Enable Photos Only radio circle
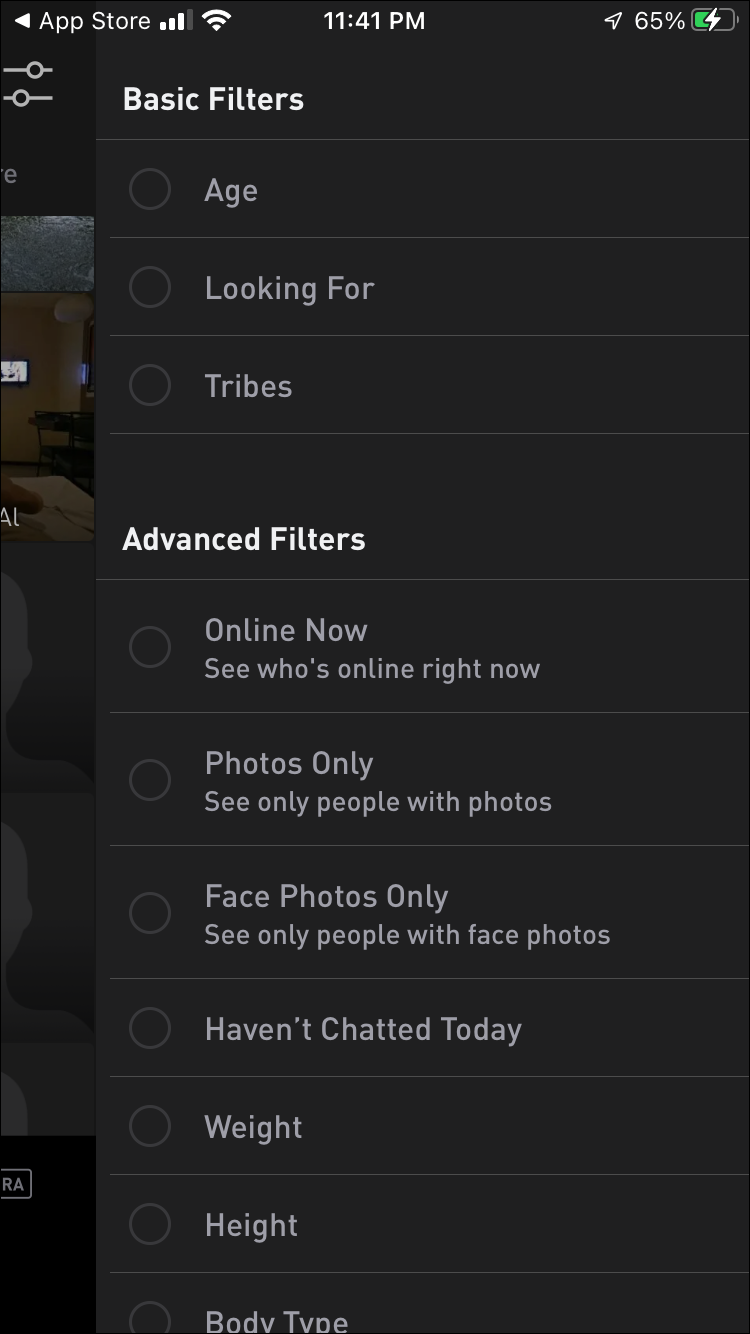 coord(150,780)
